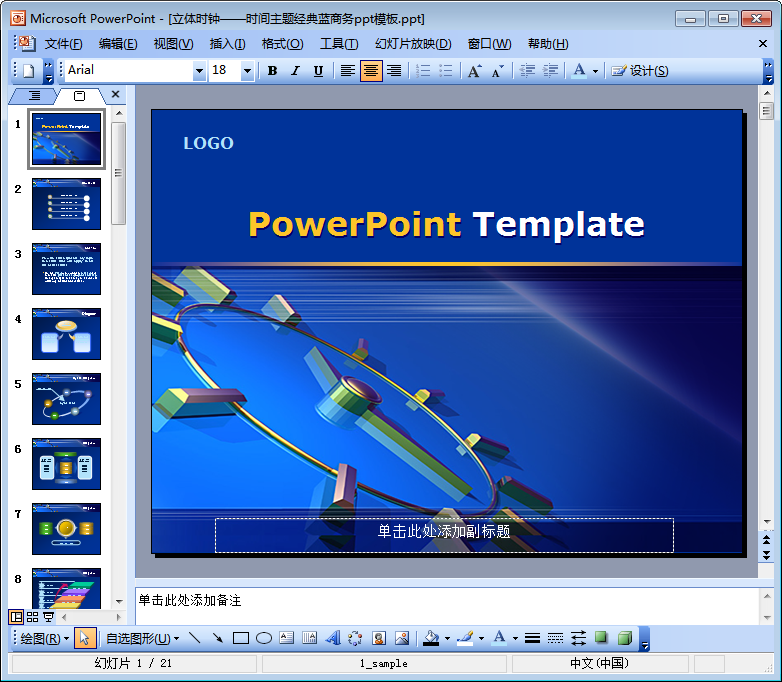Switch to the Slides thumbnail tab
This screenshot has width=782, height=682.
click(x=79, y=96)
